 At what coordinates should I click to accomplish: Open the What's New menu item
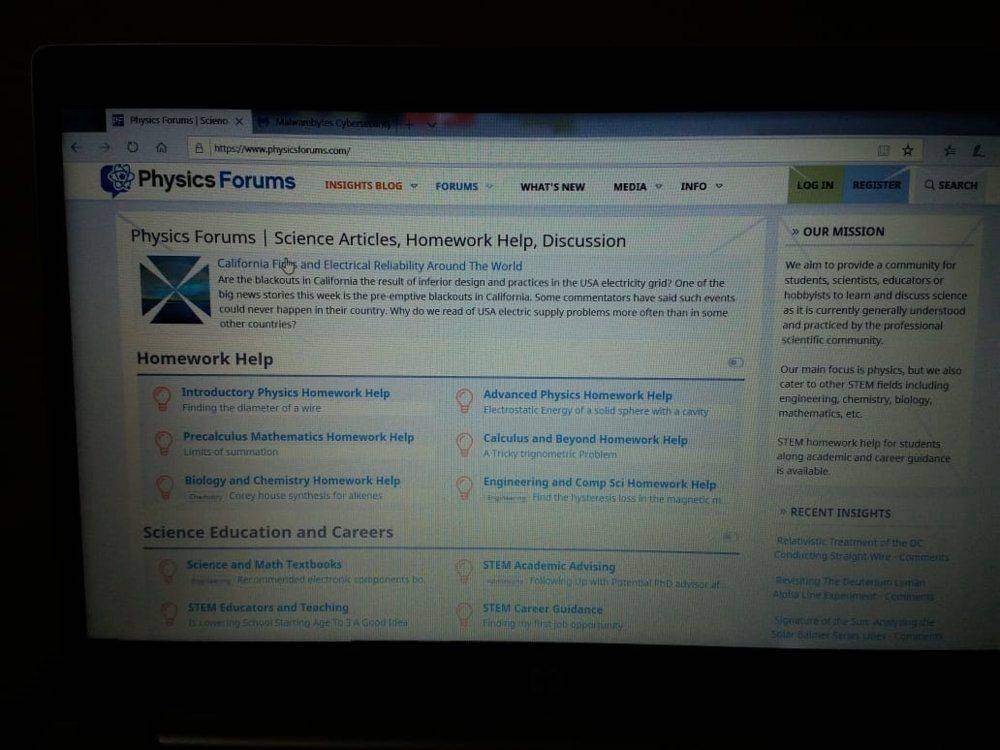(x=552, y=187)
